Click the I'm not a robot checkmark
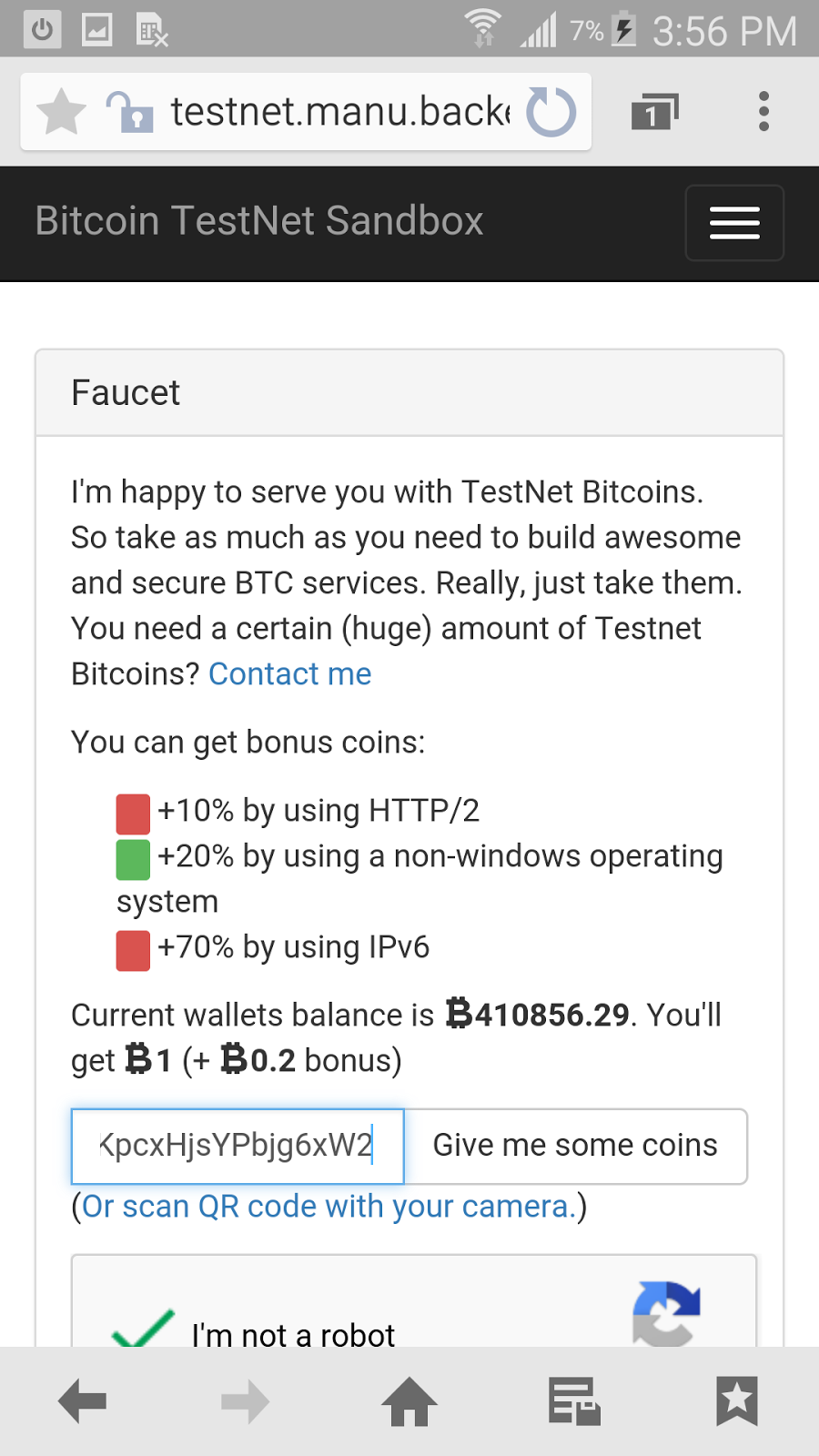Viewport: 819px width, 1456px height. pos(143,1329)
